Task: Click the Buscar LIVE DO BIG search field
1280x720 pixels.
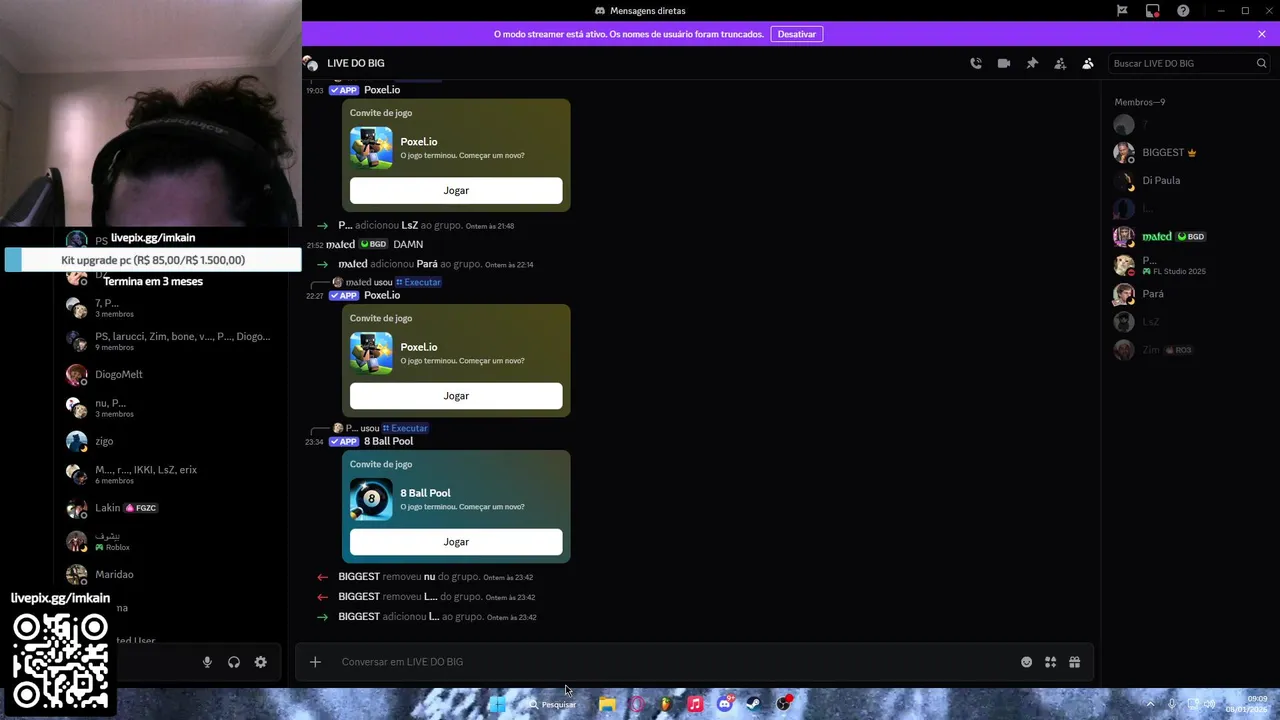Action: tap(1189, 63)
